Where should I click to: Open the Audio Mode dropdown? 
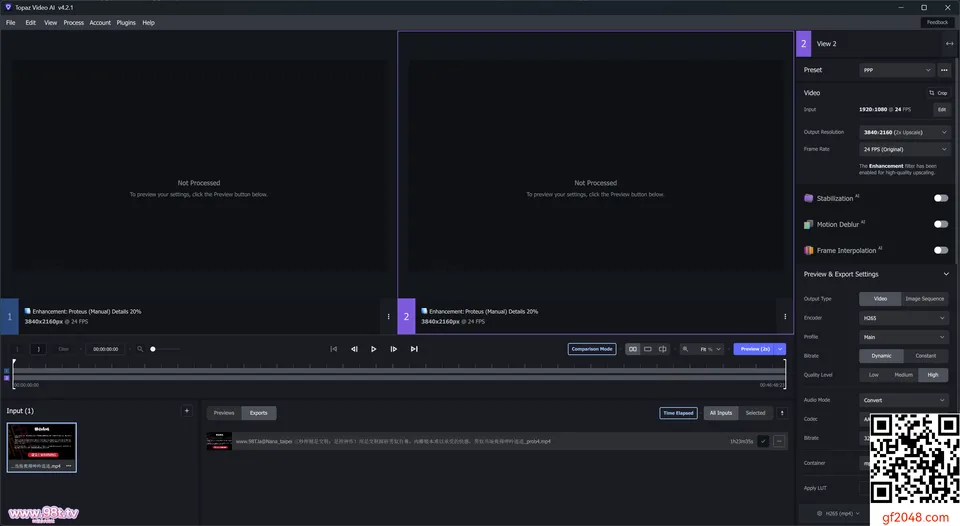click(904, 400)
